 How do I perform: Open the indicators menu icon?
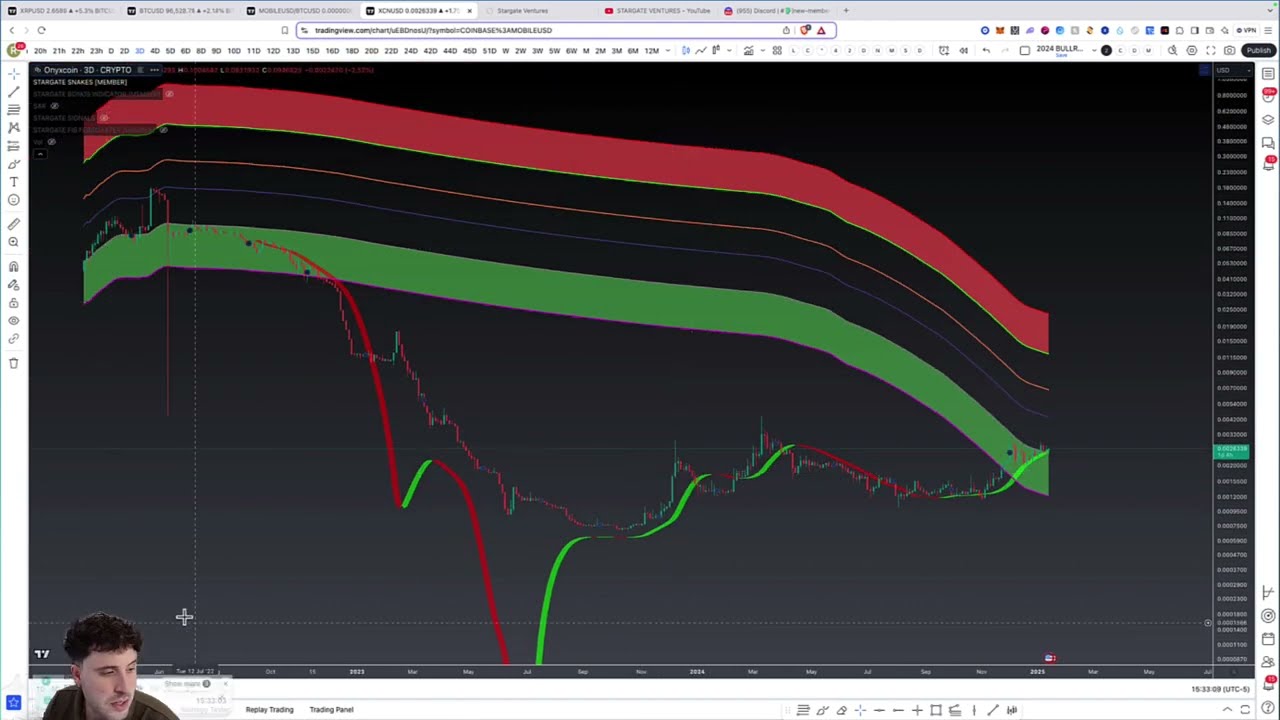tap(748, 50)
